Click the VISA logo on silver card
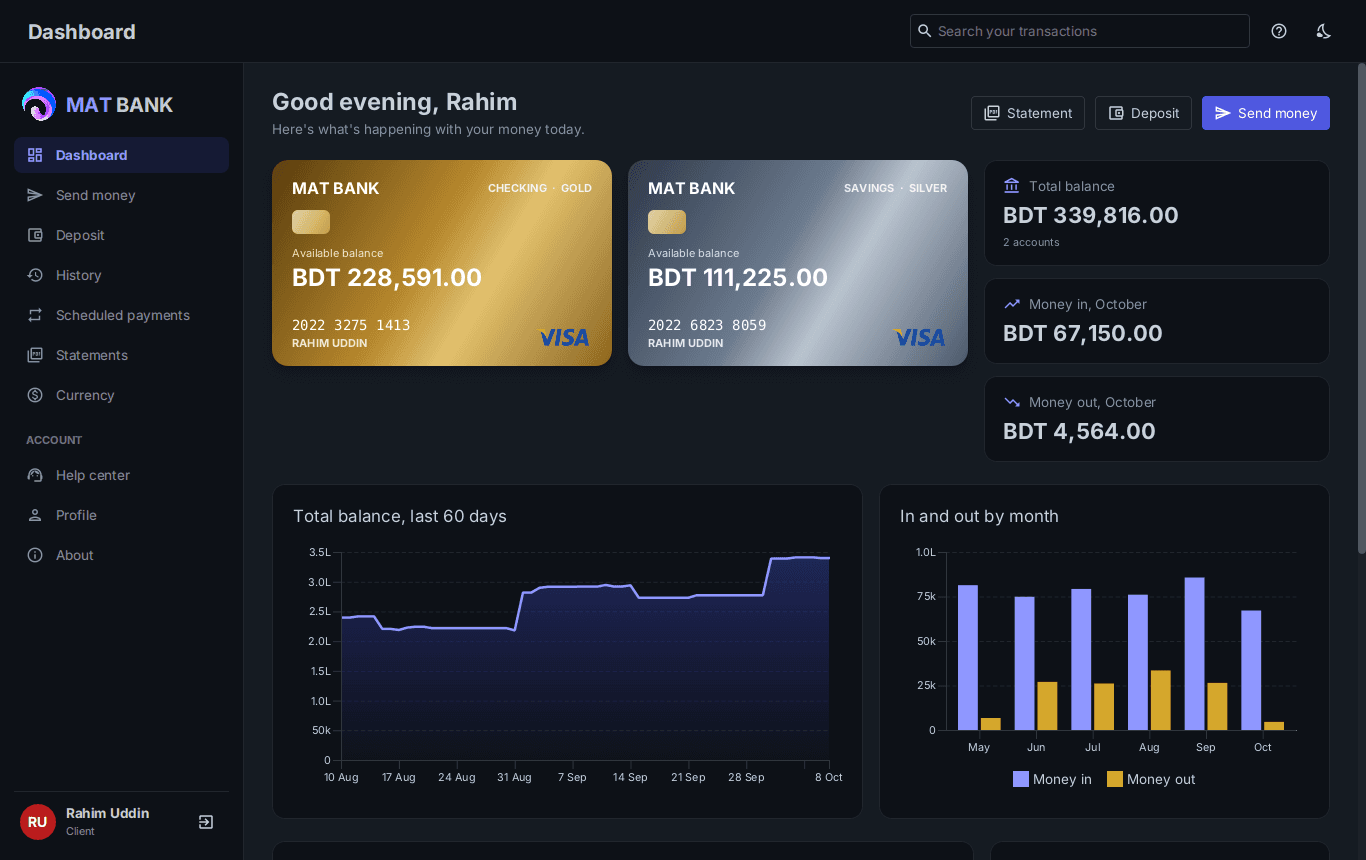The height and width of the screenshot is (860, 1366). (920, 338)
